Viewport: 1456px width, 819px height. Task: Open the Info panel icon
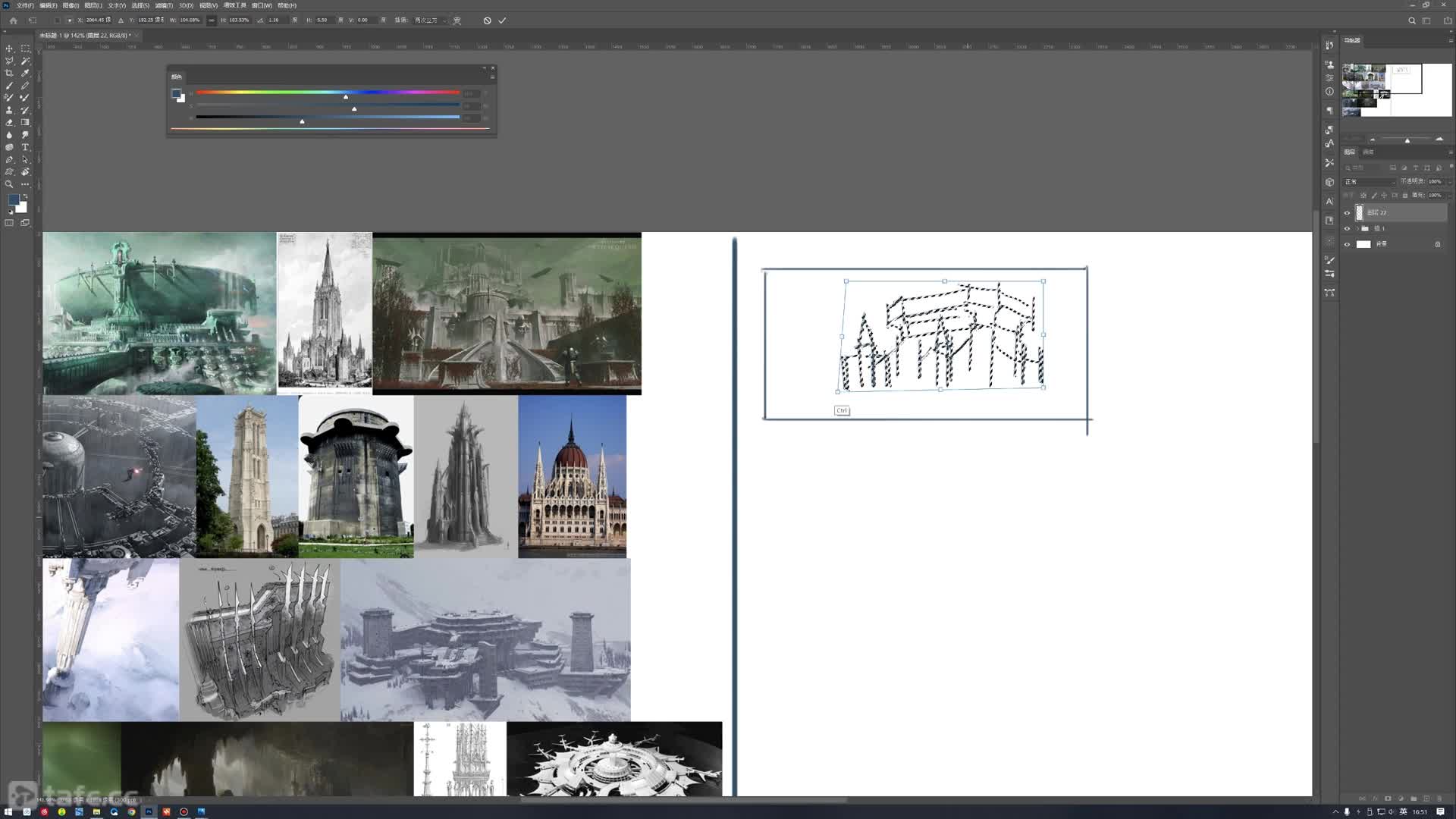[x=1329, y=92]
